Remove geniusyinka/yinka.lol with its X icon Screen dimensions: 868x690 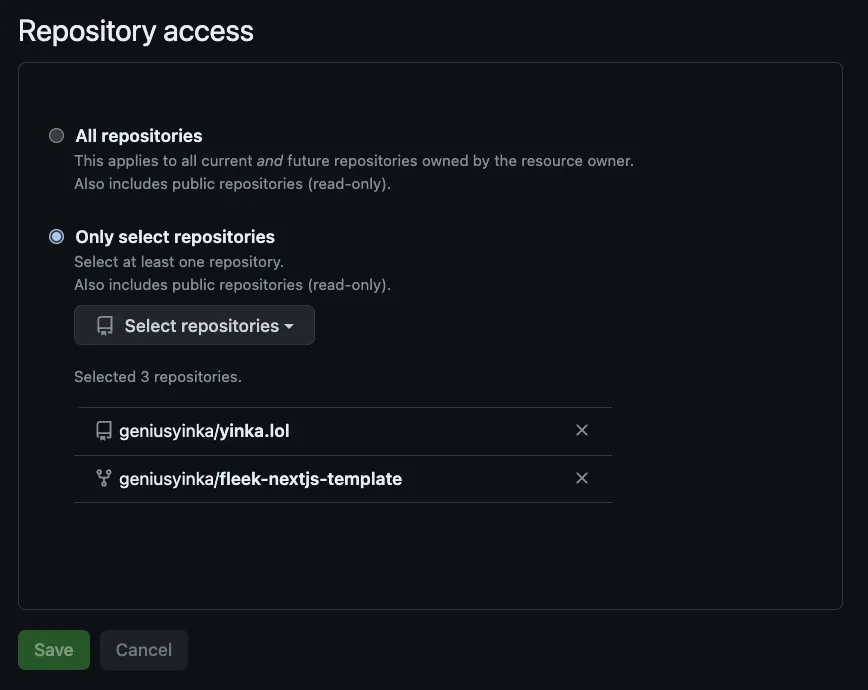tap(582, 431)
